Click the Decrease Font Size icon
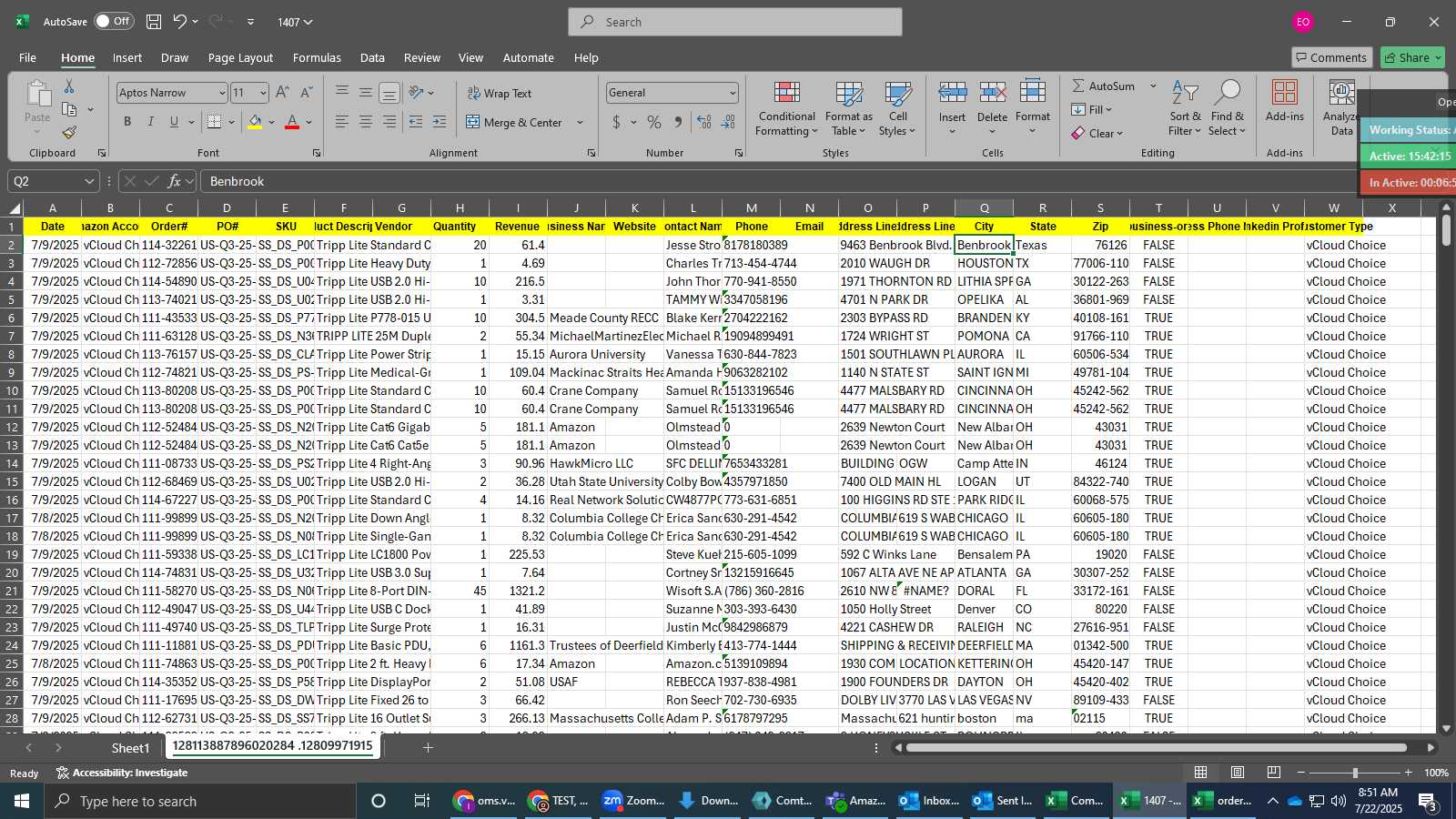 [306, 93]
